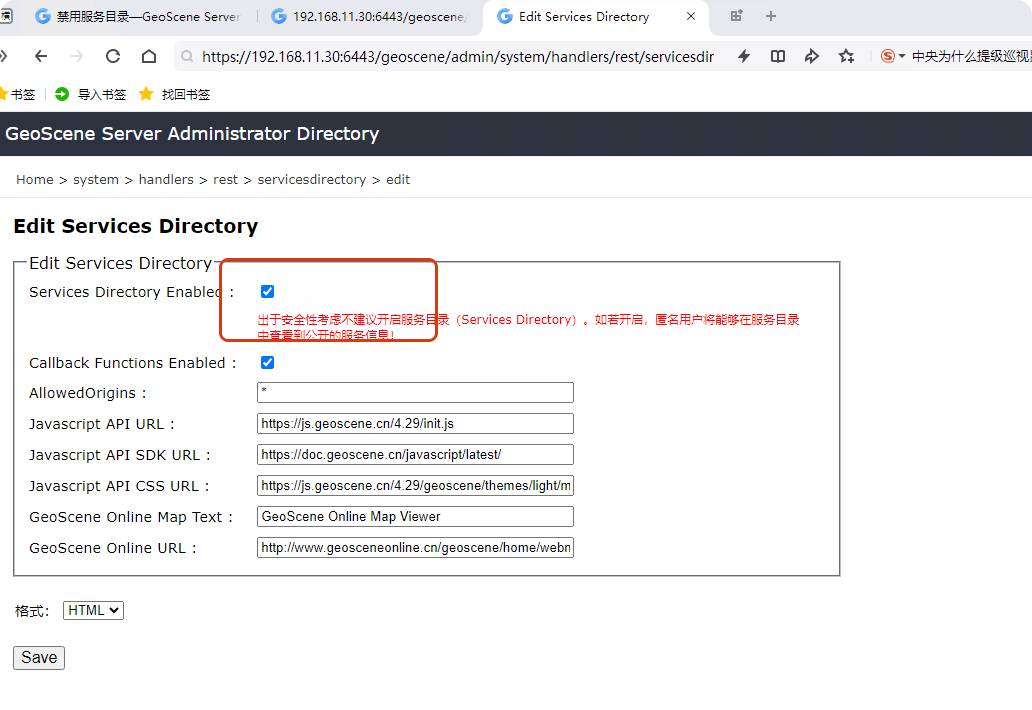This screenshot has height=710, width=1032.
Task: Click the red Services Directory warning text
Action: [x=528, y=327]
